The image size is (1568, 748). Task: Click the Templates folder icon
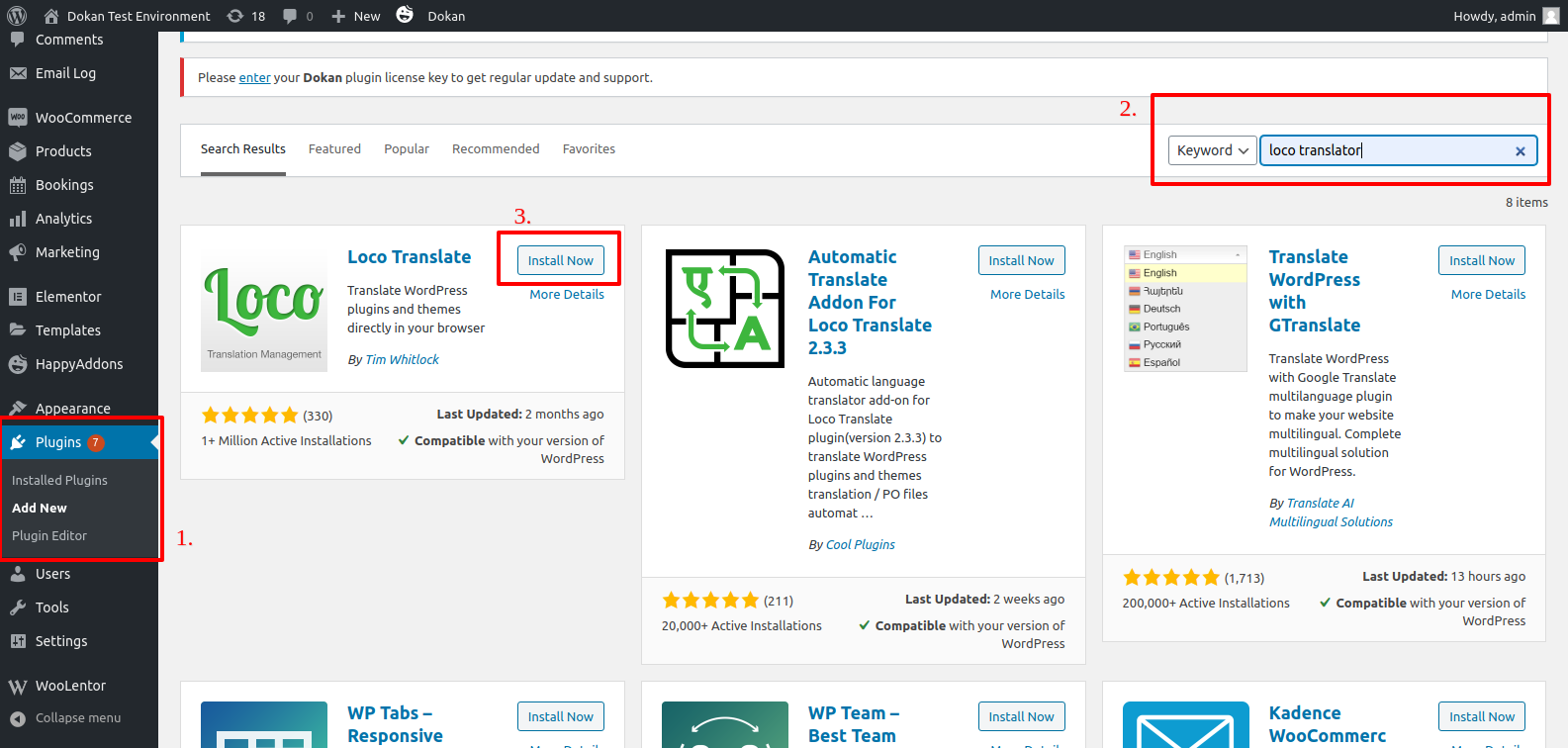tap(18, 330)
